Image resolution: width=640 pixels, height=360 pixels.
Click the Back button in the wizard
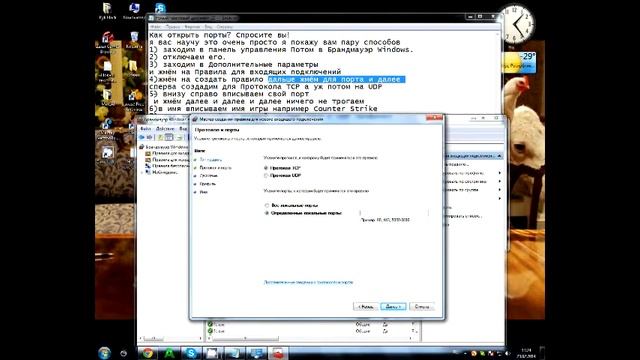pyautogui.click(x=365, y=306)
